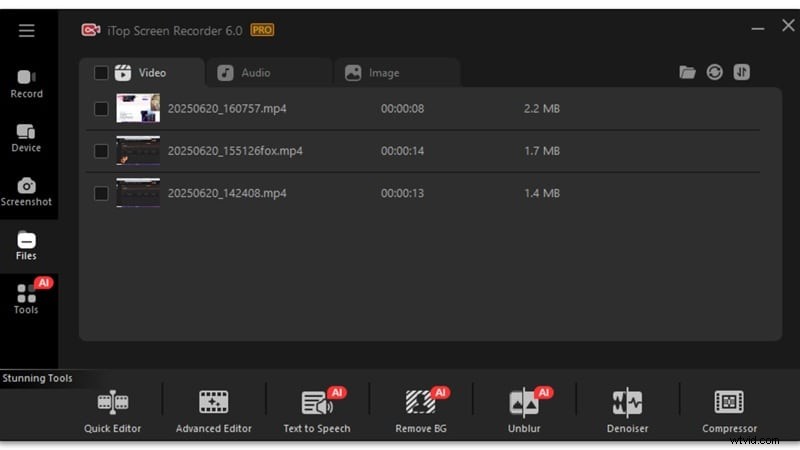The height and width of the screenshot is (450, 800).
Task: Click the Stunning Tools label
Action: tap(37, 379)
